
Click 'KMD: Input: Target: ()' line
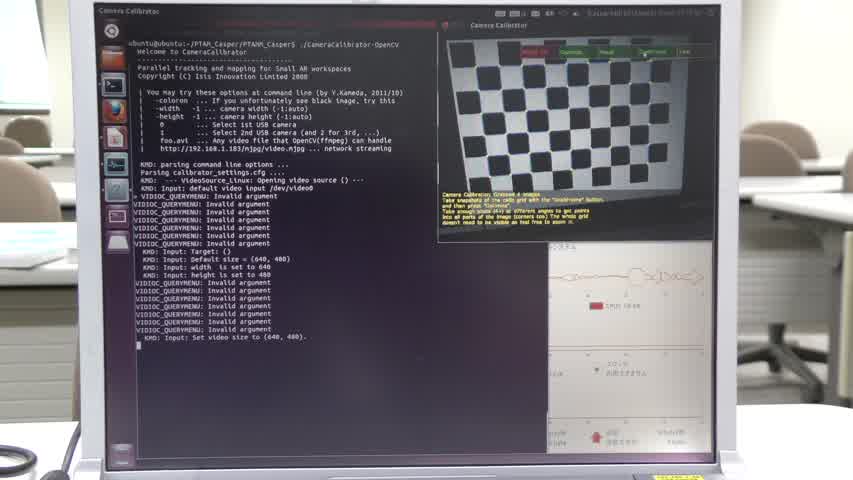(187, 251)
